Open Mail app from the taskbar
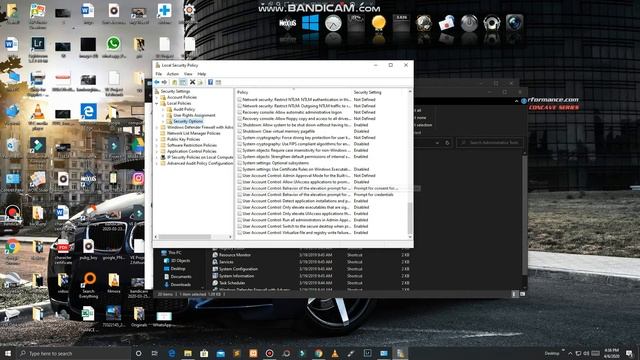 [220, 353]
